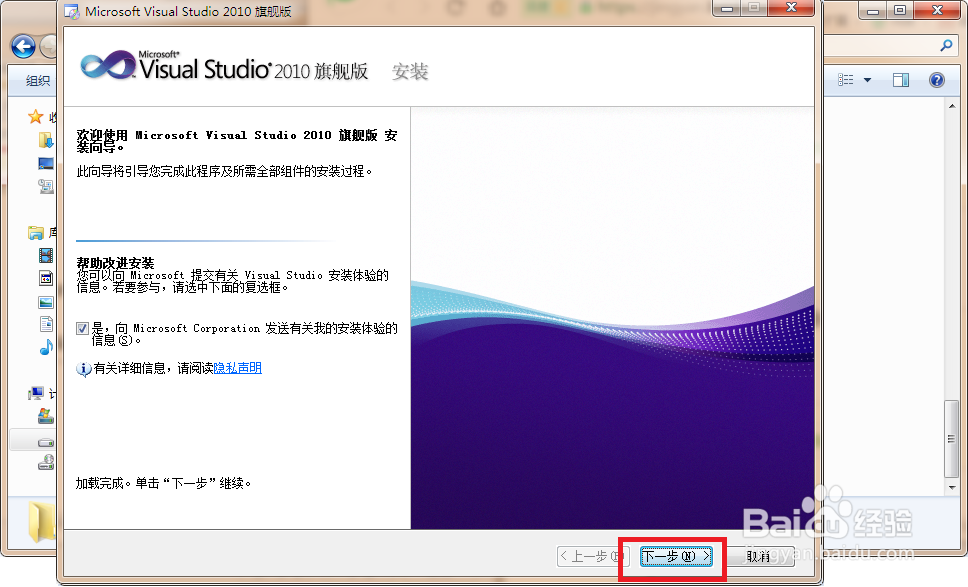Screen dimensions: 968x587
Task: Click the Favorites star icon in Explorer sidebar
Action: [36, 116]
